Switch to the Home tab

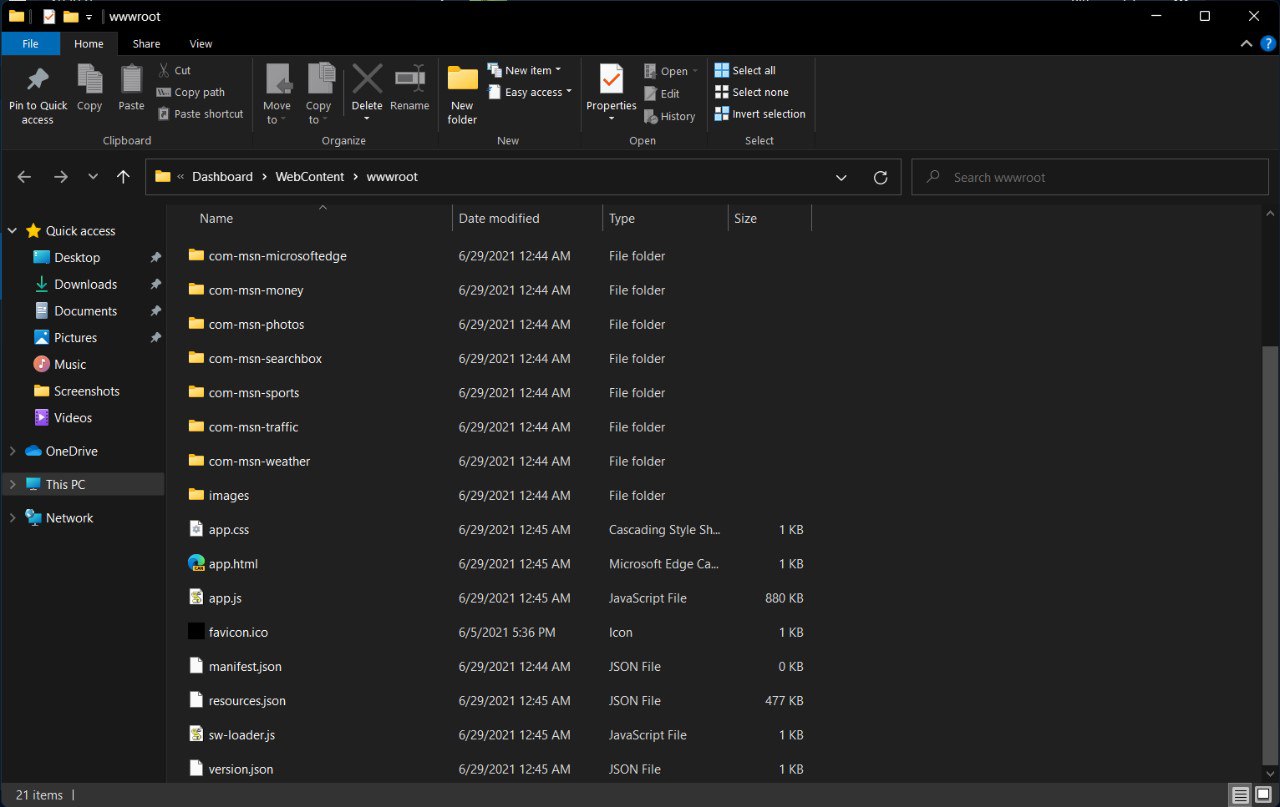click(x=89, y=44)
